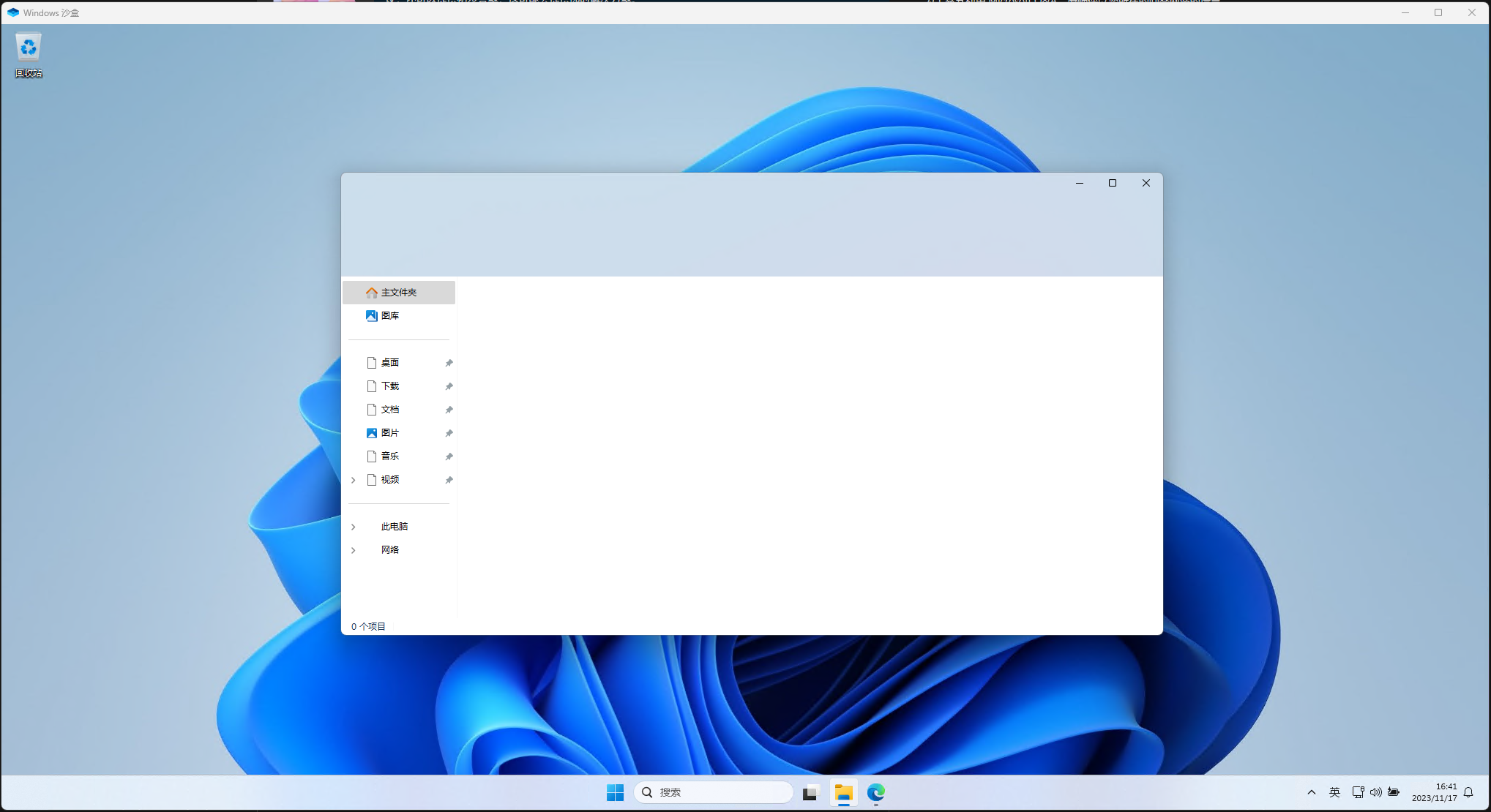Launch Microsoft Edge from taskbar

click(876, 792)
